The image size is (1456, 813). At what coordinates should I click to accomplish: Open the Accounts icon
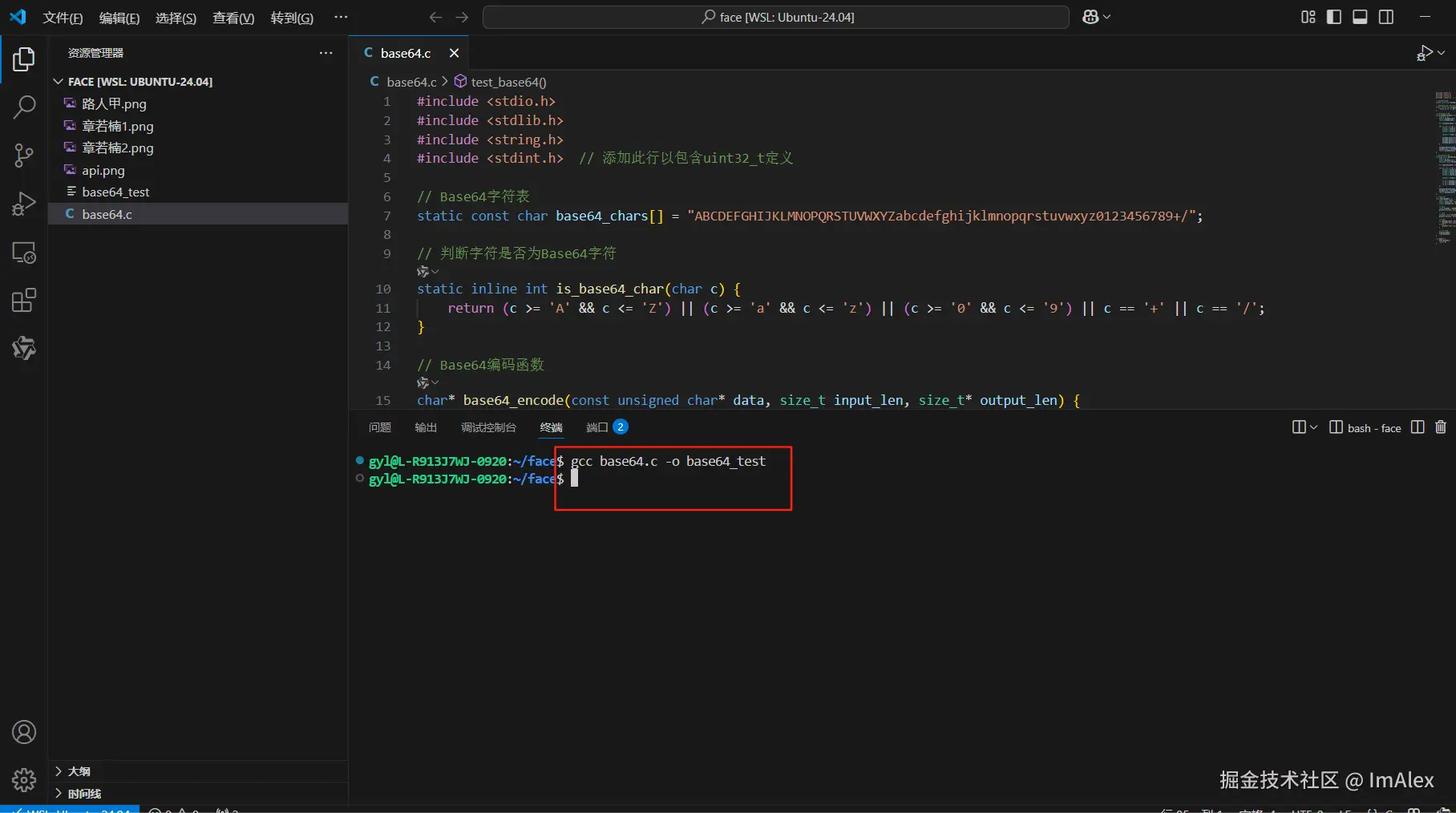pos(24,732)
